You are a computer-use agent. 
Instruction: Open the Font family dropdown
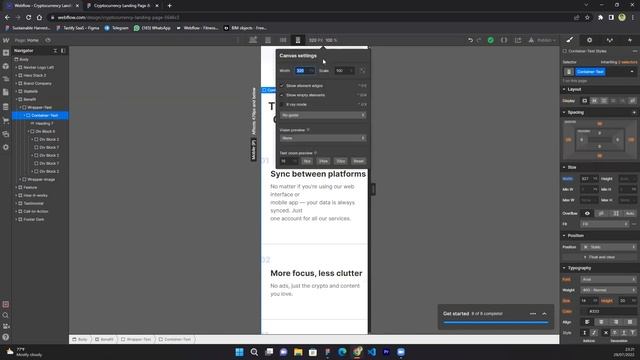point(609,280)
